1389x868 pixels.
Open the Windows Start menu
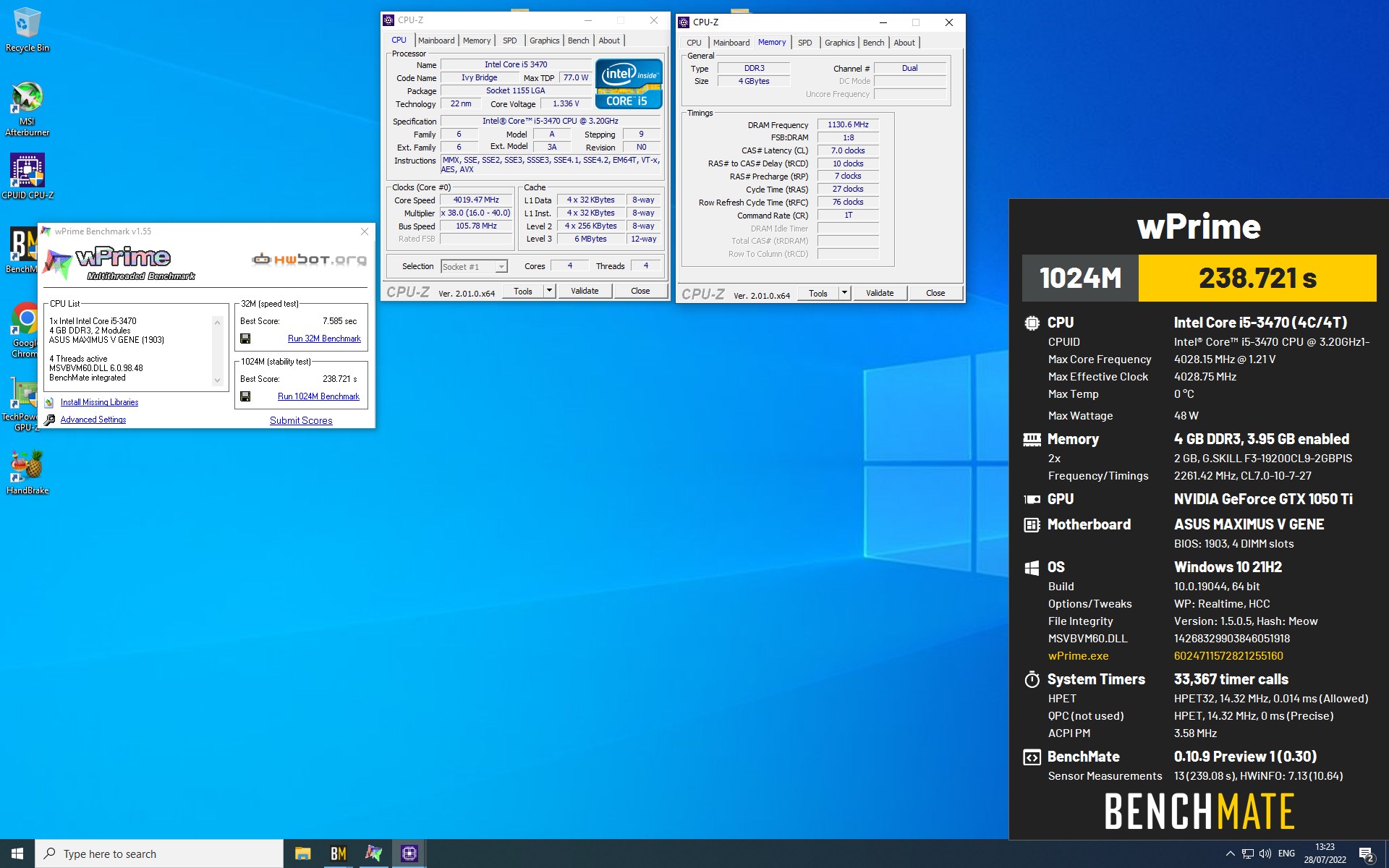17,854
